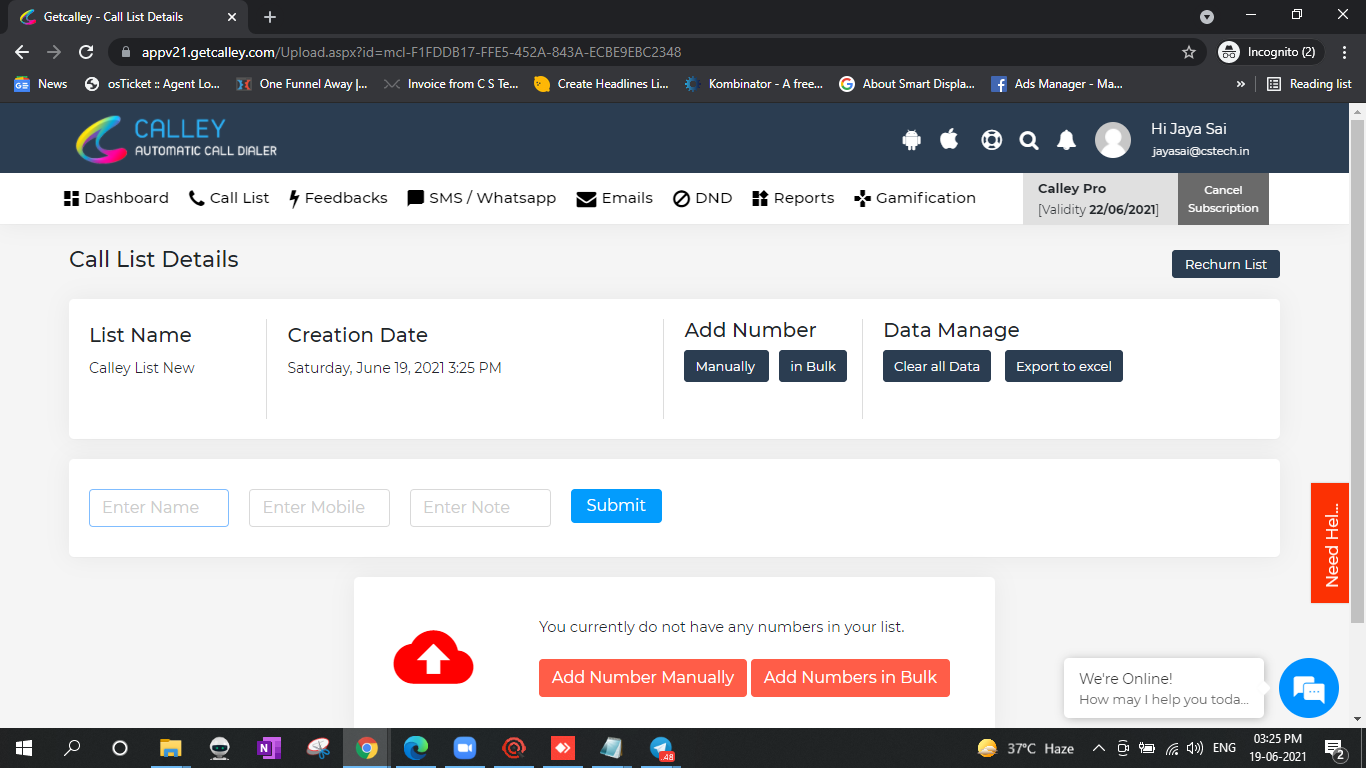The width and height of the screenshot is (1366, 768).
Task: Click the Android app download icon
Action: [x=911, y=140]
